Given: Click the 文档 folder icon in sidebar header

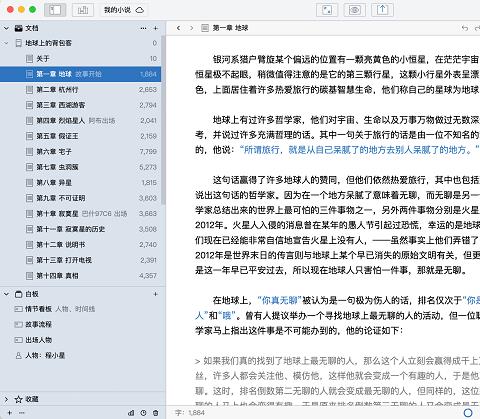Looking at the screenshot, I should click(18, 28).
